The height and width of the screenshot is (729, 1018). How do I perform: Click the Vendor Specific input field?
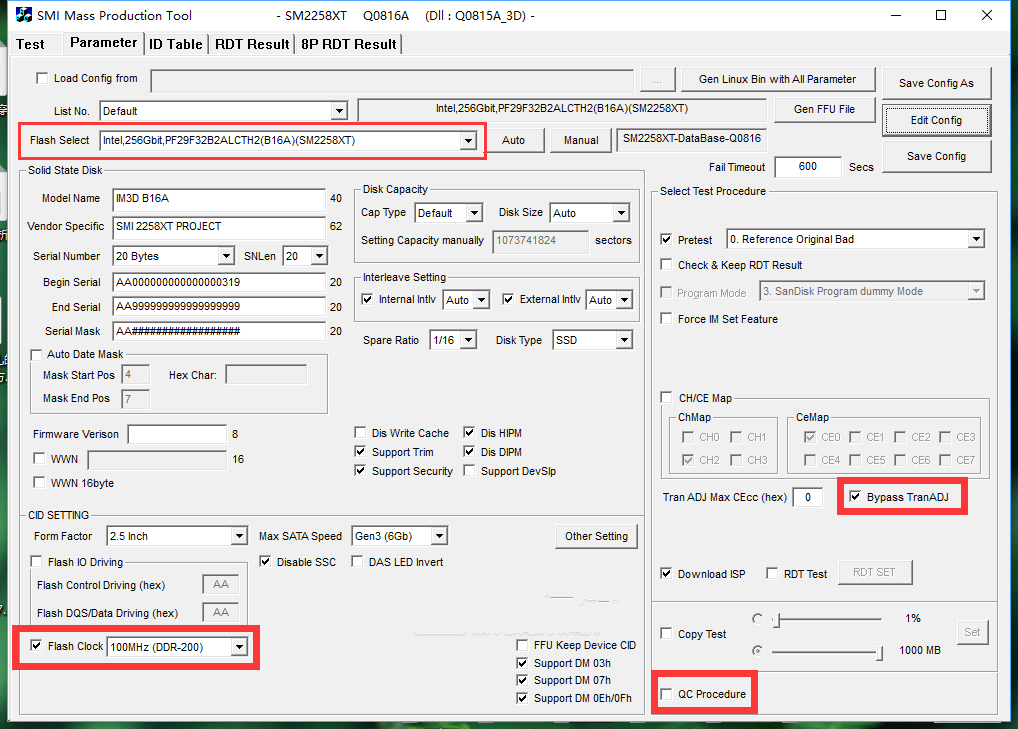click(x=219, y=227)
